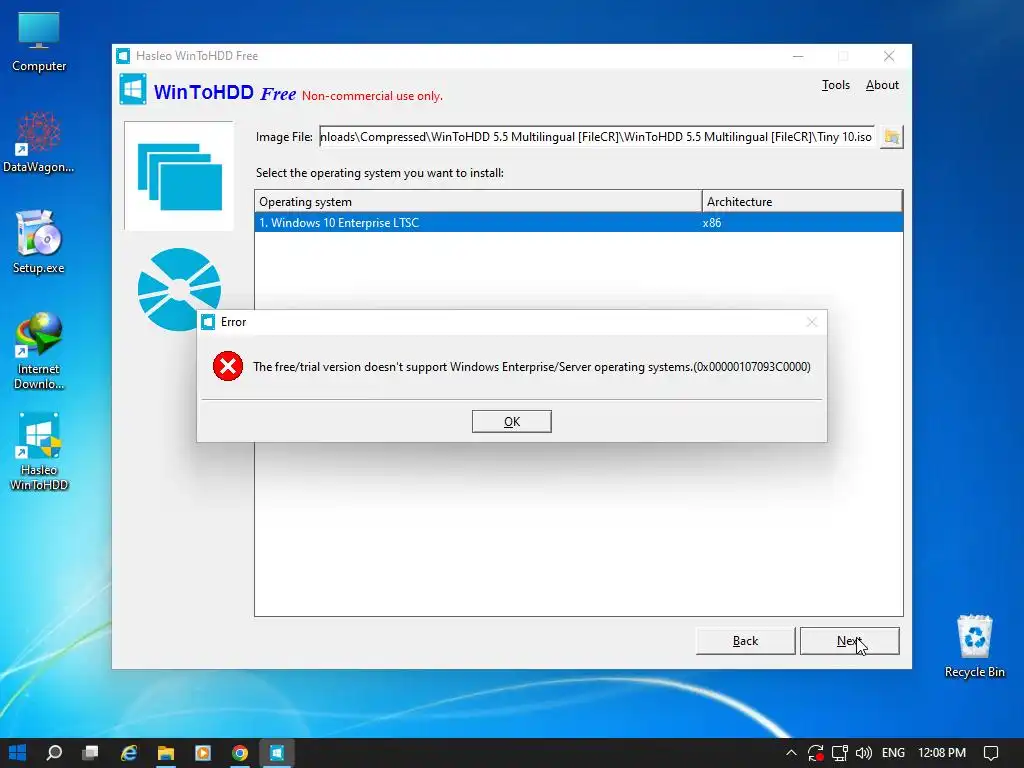The width and height of the screenshot is (1024, 768).
Task: Open the Recycle Bin
Action: coord(974,647)
